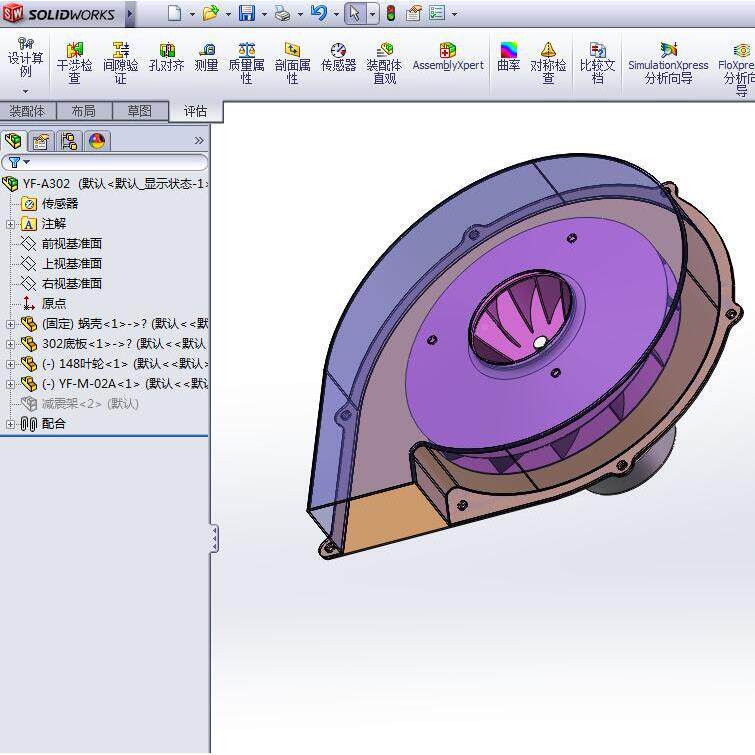The height and width of the screenshot is (755, 755).
Task: Open the 草图 ribbon tab
Action: coord(140,111)
